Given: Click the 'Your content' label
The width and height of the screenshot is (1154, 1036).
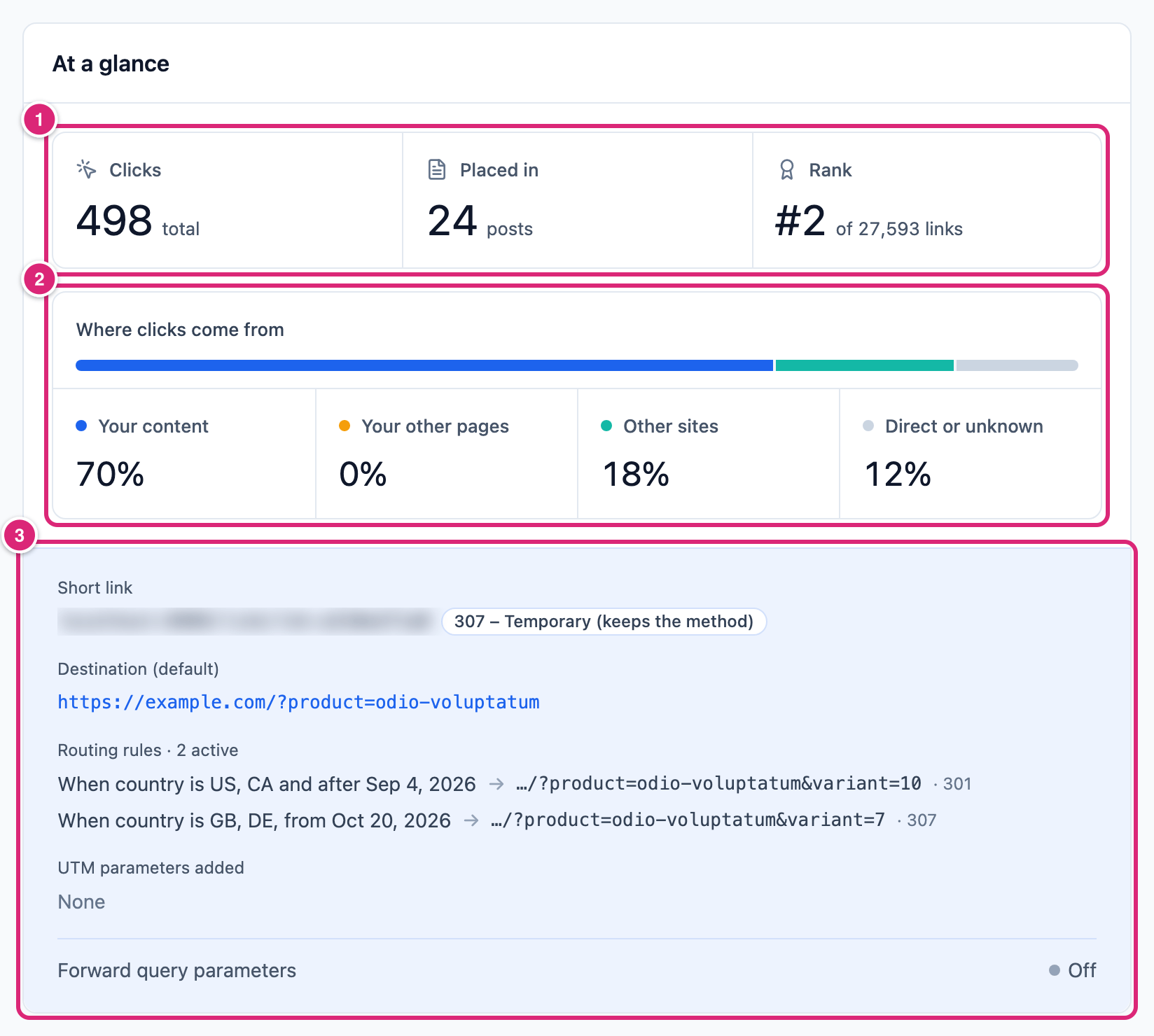Looking at the screenshot, I should (x=153, y=426).
